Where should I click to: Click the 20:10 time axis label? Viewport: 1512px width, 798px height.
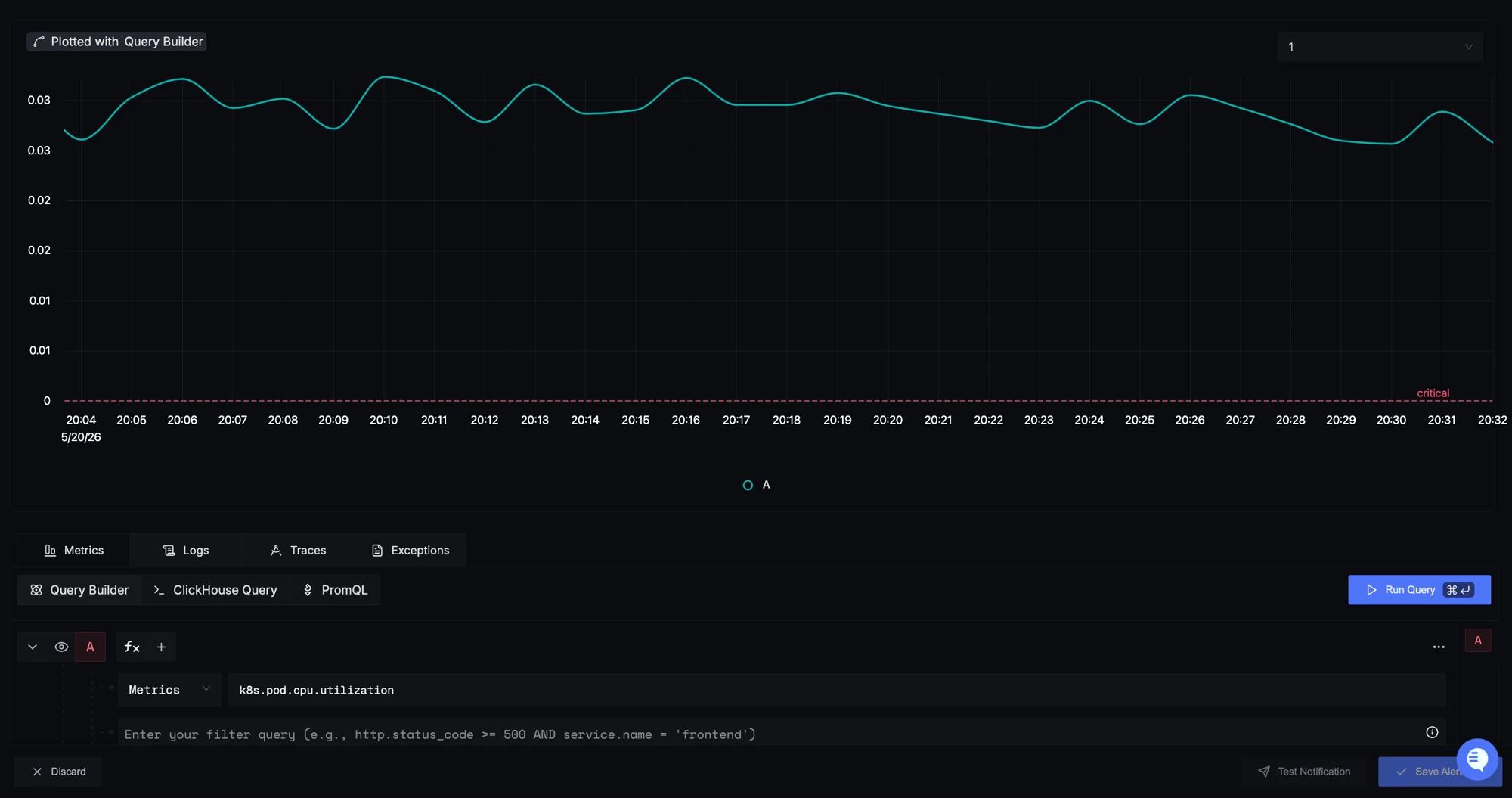pyautogui.click(x=383, y=420)
